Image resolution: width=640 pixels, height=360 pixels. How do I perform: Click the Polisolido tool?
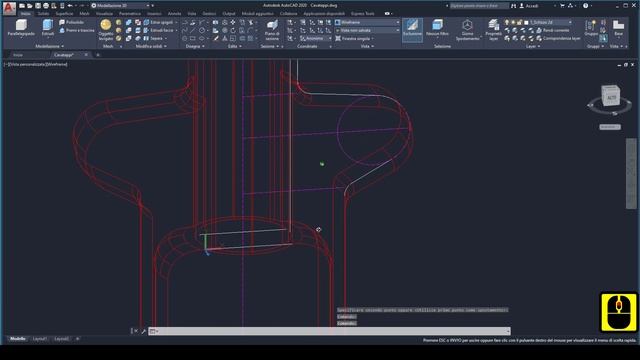coord(72,22)
